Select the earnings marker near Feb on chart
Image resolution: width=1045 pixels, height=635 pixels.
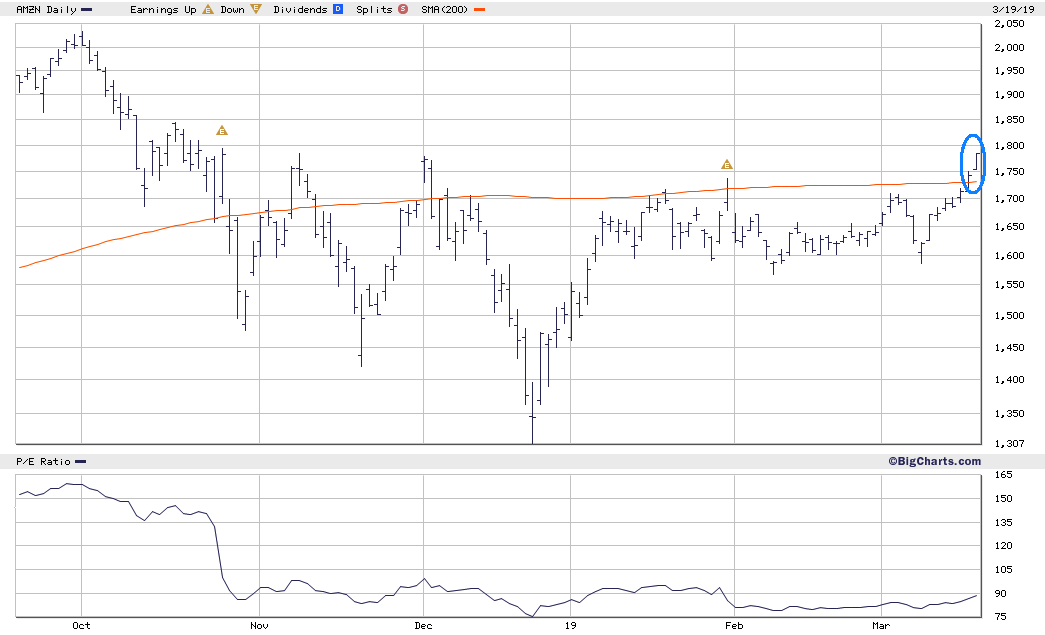click(x=726, y=165)
